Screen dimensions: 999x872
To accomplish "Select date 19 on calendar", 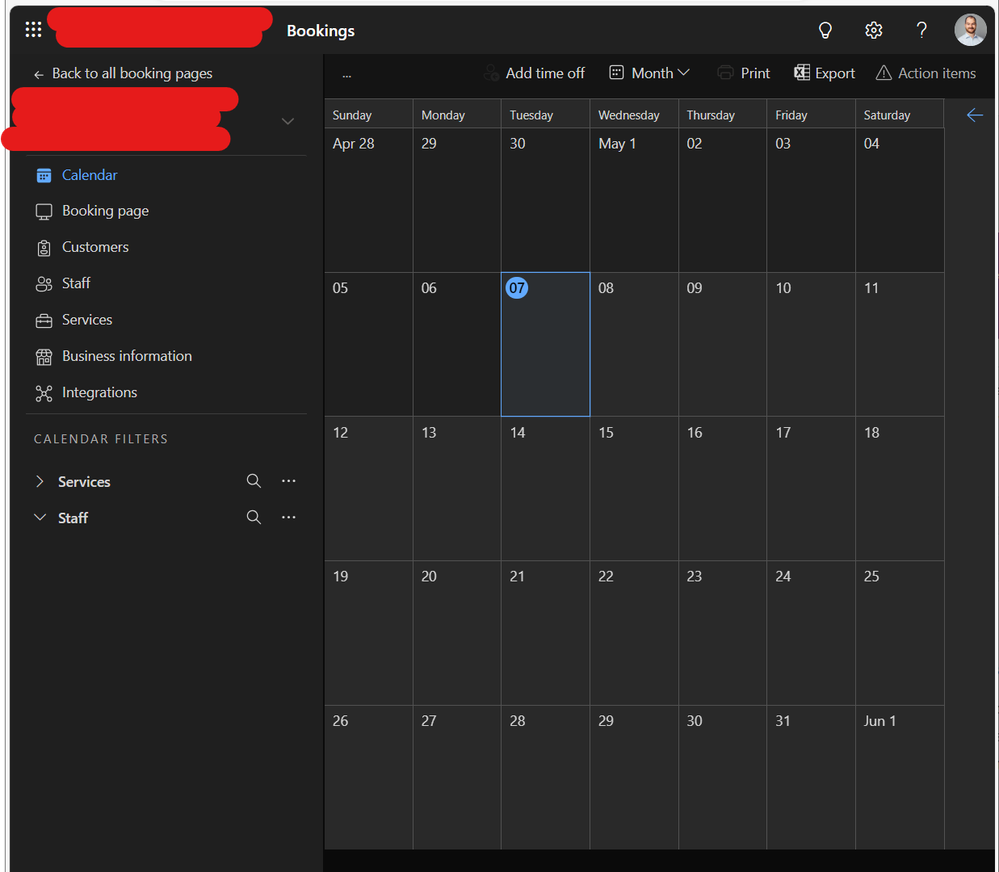I will [368, 633].
